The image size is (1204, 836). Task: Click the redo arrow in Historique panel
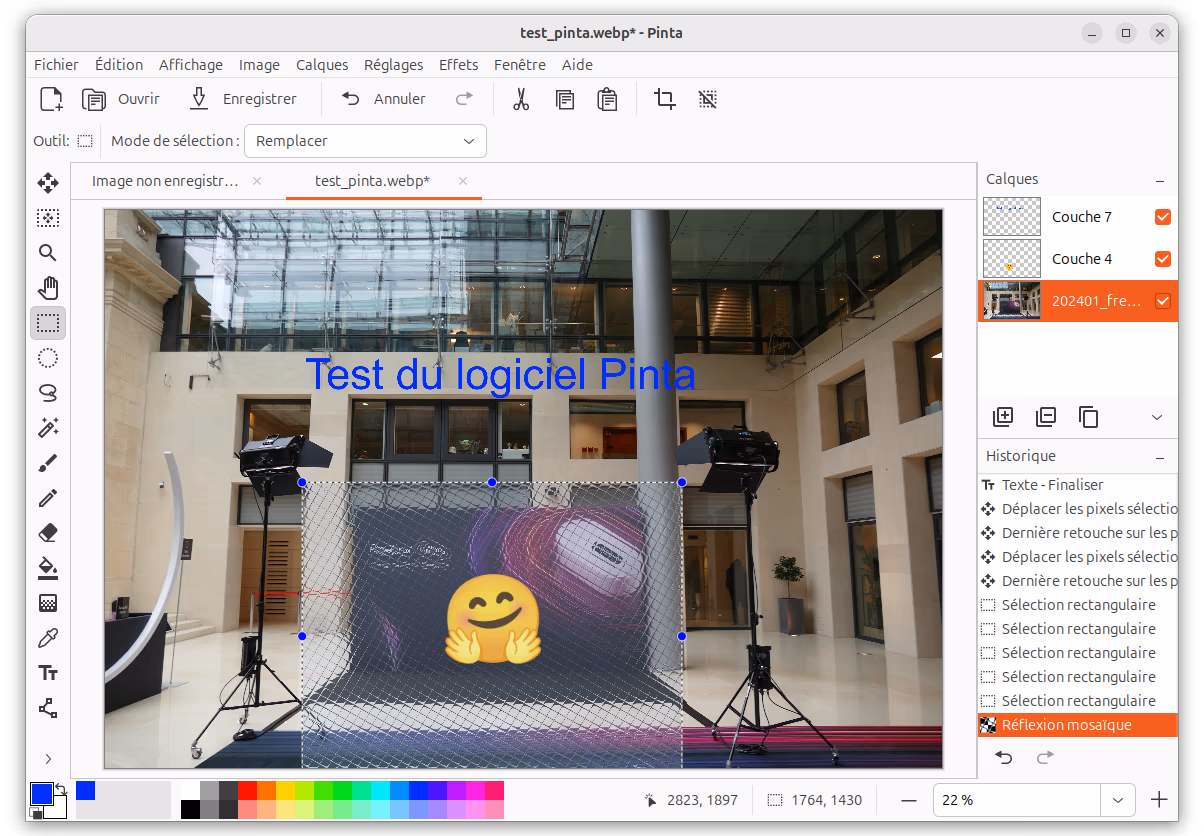point(1045,757)
